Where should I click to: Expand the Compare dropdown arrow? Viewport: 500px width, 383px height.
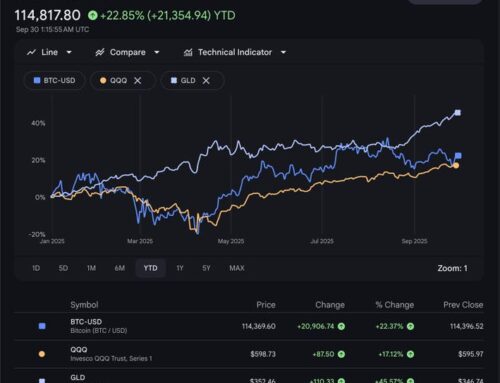(157, 52)
